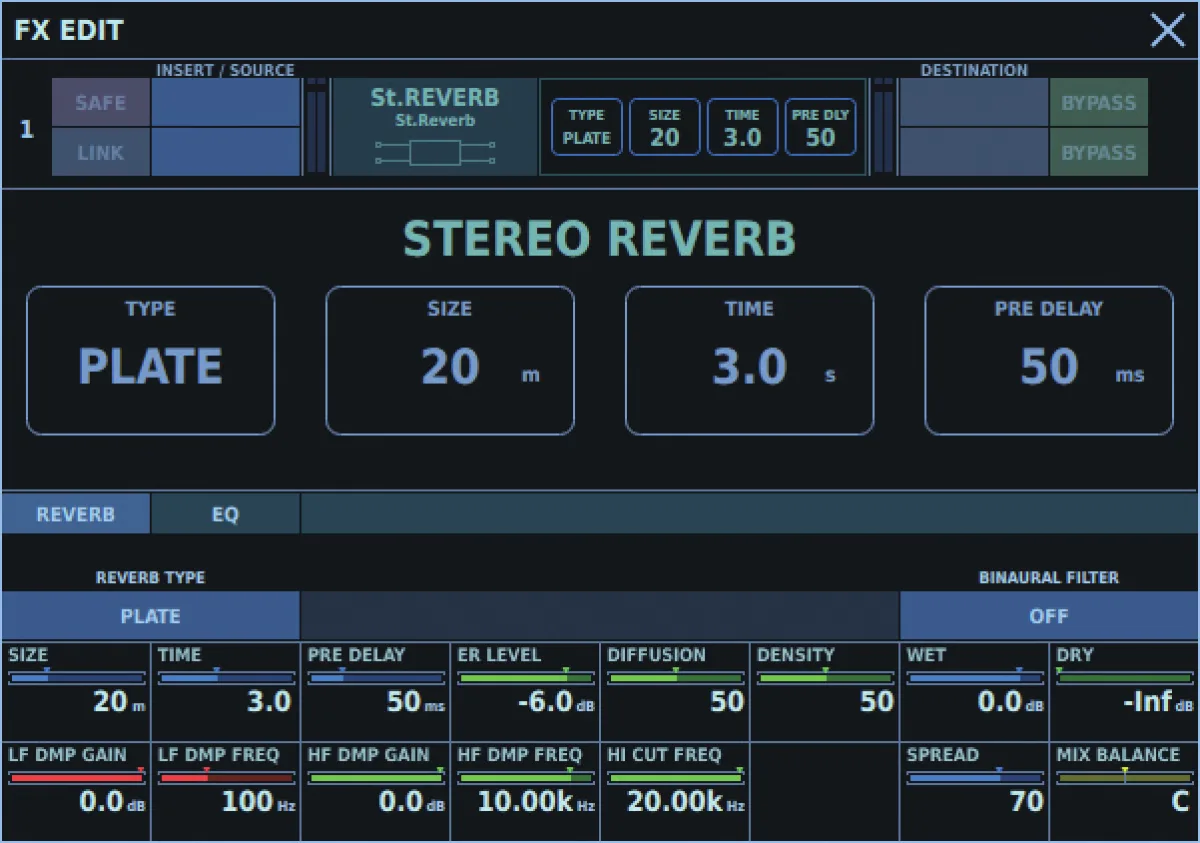Adjust the MIX BALANCE slider

(1125, 777)
